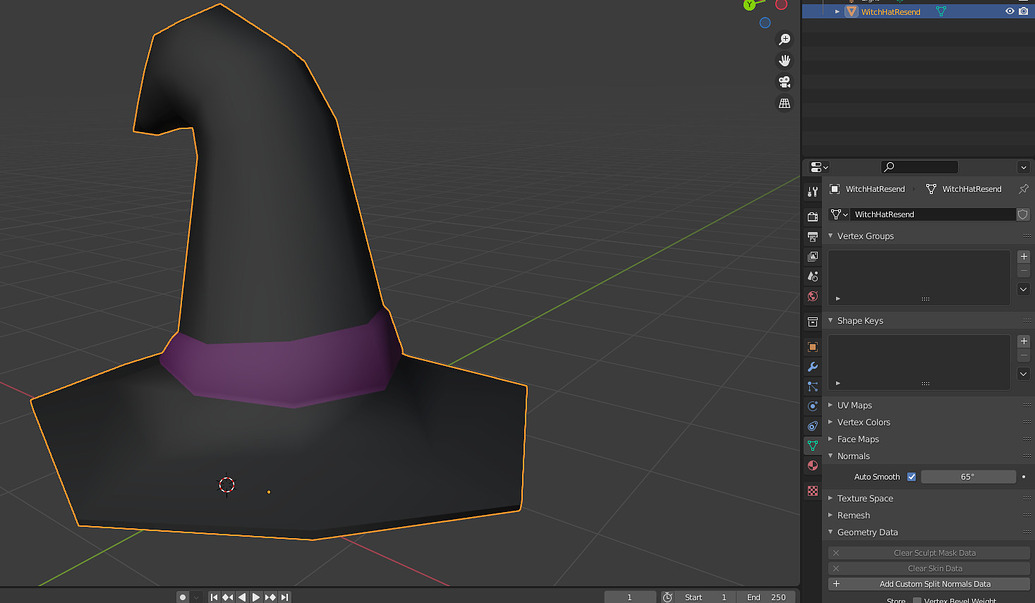Open the properties editor type dropdown
The width and height of the screenshot is (1035, 603).
click(819, 167)
